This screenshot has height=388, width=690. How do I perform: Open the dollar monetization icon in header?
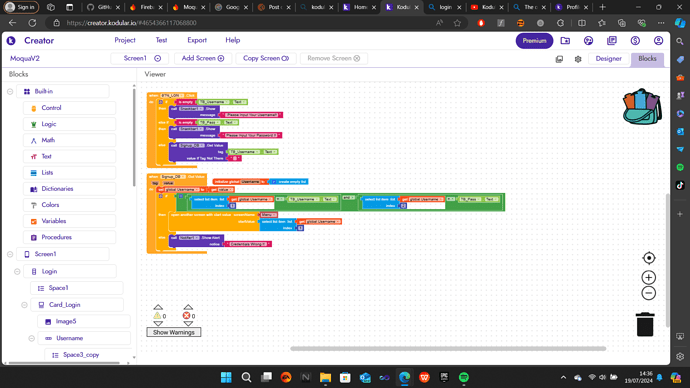click(x=635, y=40)
